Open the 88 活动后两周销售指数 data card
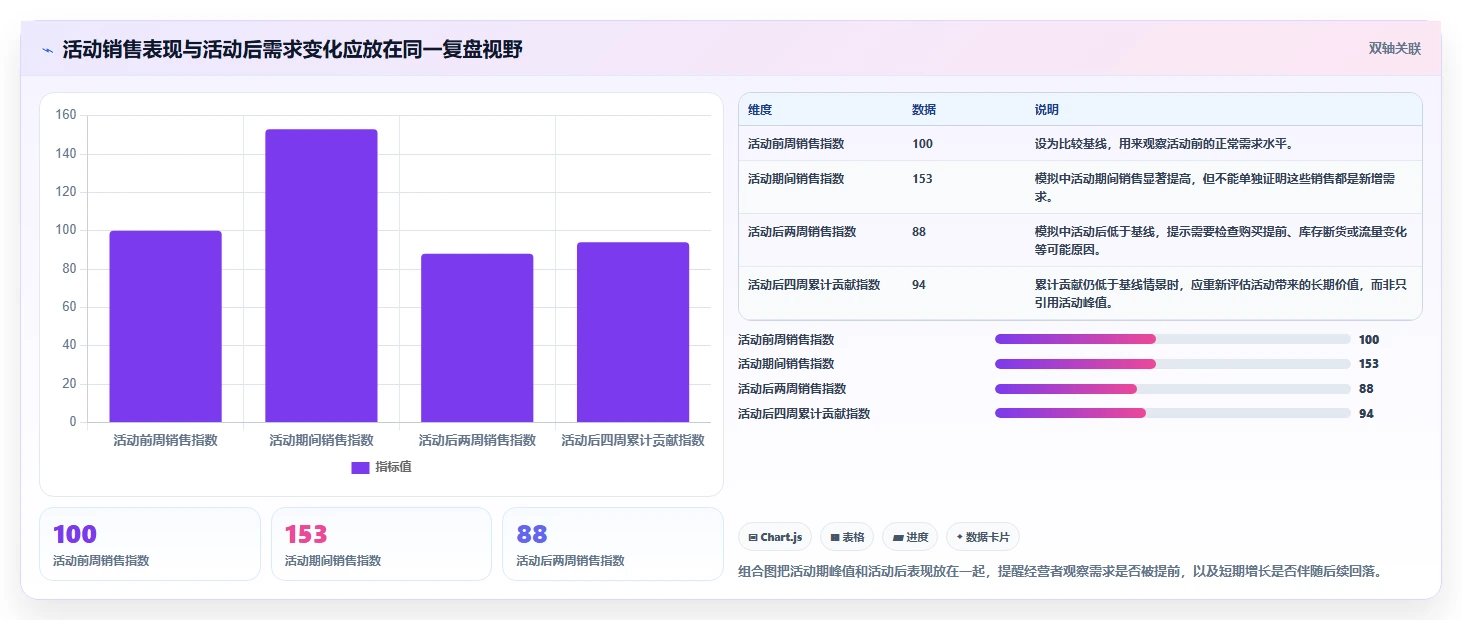The height and width of the screenshot is (620, 1462). point(613,544)
